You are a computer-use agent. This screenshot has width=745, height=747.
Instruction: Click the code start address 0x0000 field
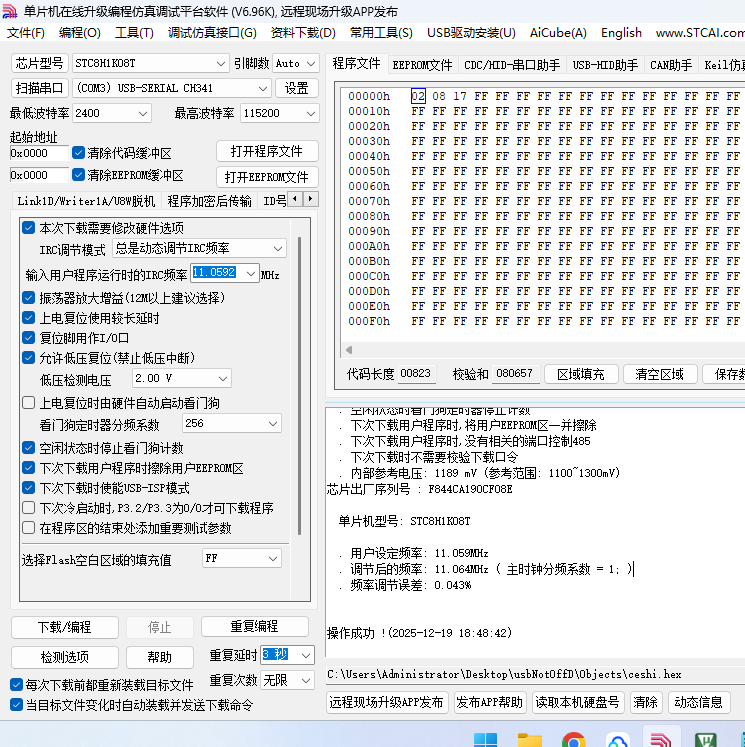(39, 153)
